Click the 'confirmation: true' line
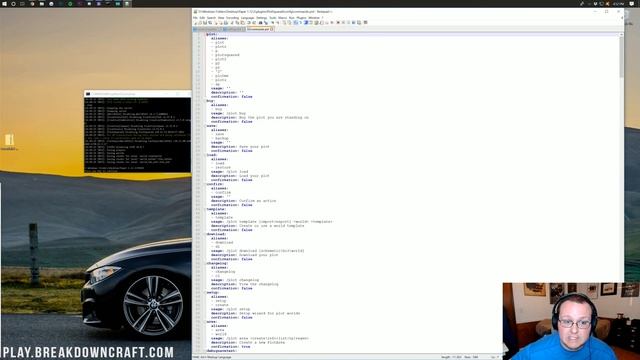Image resolution: width=640 pixels, height=360 pixels. point(231,347)
